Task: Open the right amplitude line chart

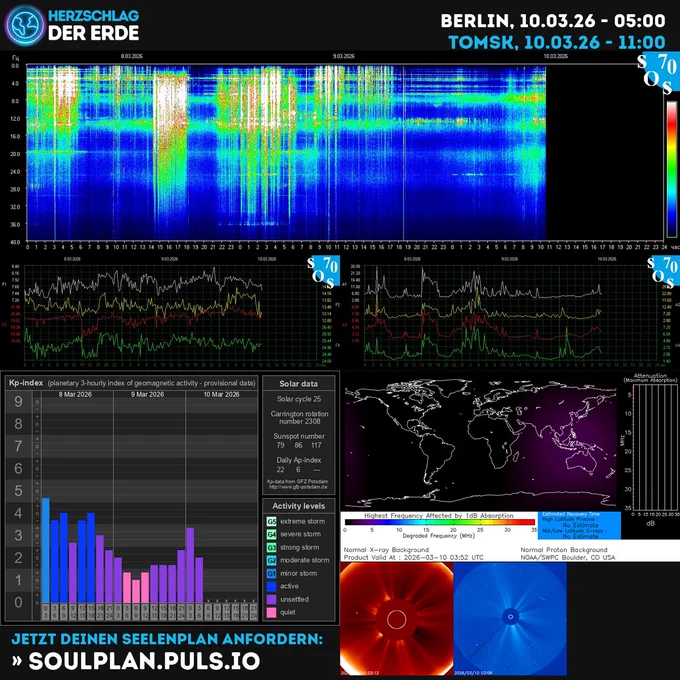Action: pos(512,312)
